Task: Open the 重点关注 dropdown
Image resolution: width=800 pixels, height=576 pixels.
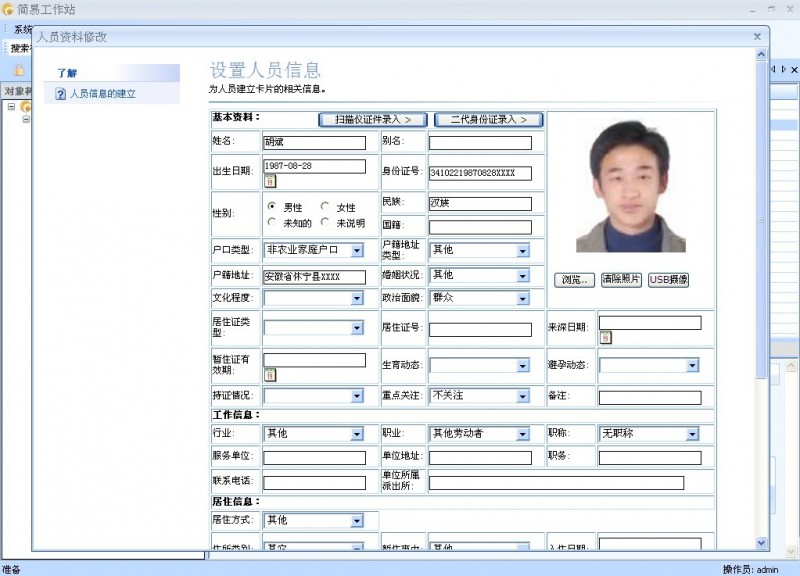Action: pos(523,396)
